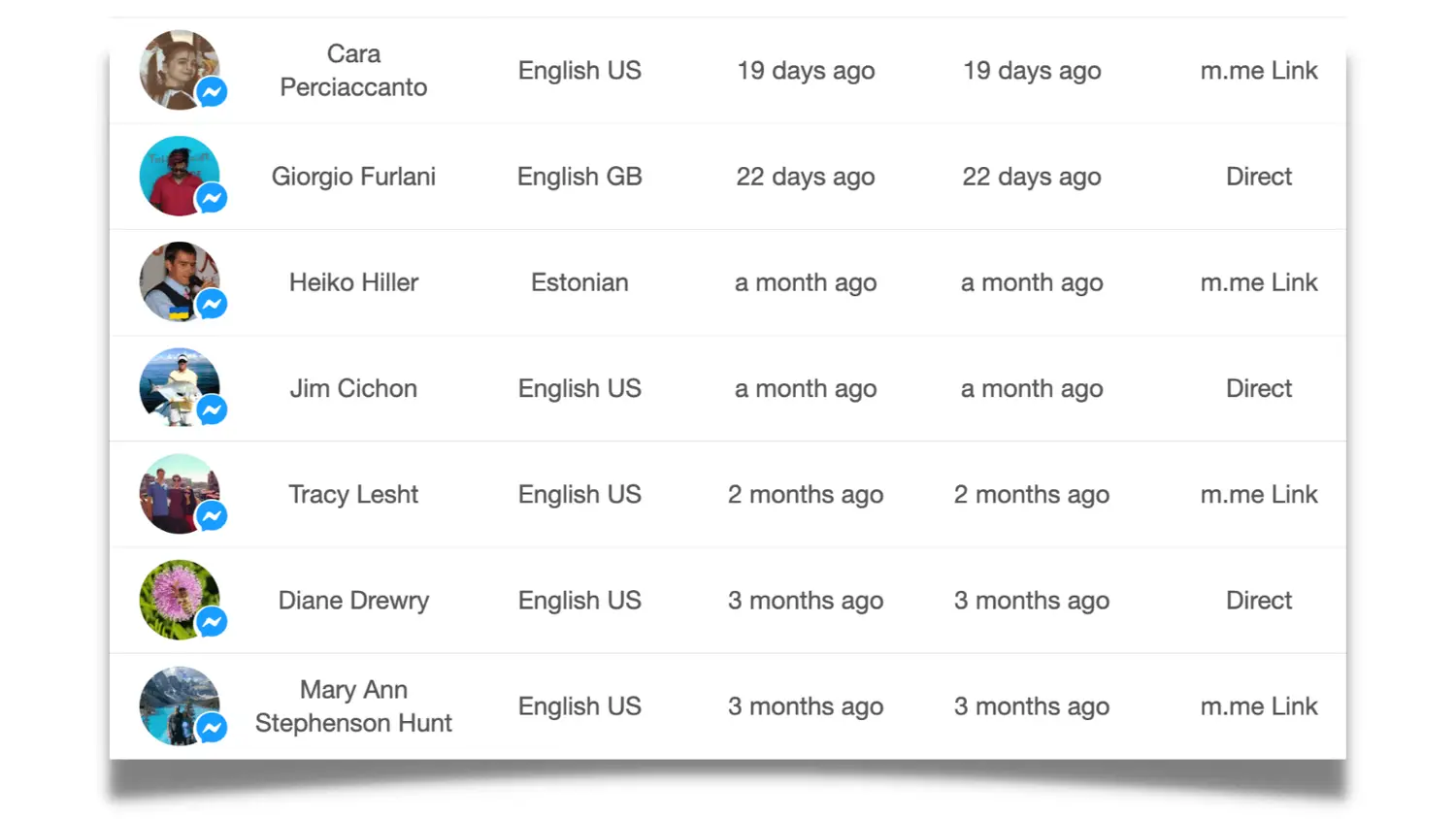This screenshot has width=1456, height=819.
Task: Click Direct source in Jim Cichon's row
Action: 1258,388
